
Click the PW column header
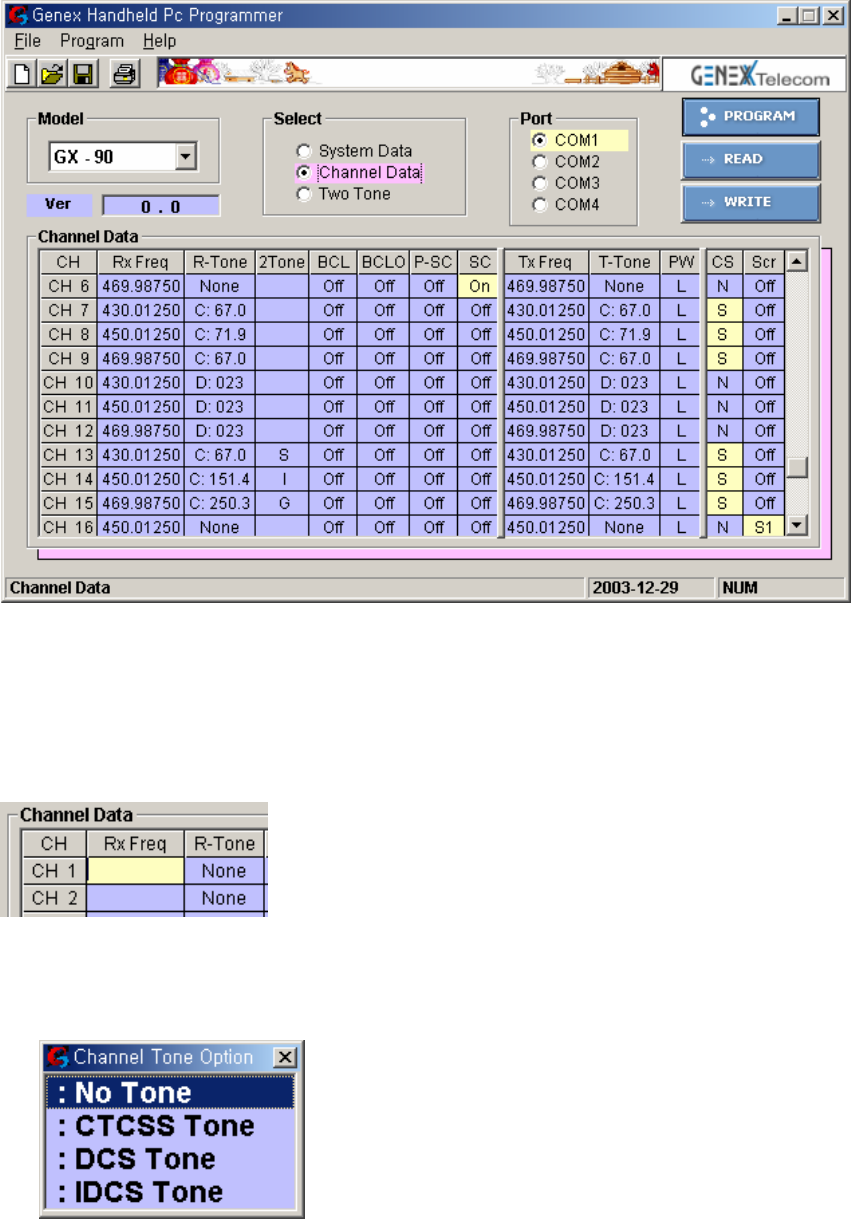coord(681,262)
